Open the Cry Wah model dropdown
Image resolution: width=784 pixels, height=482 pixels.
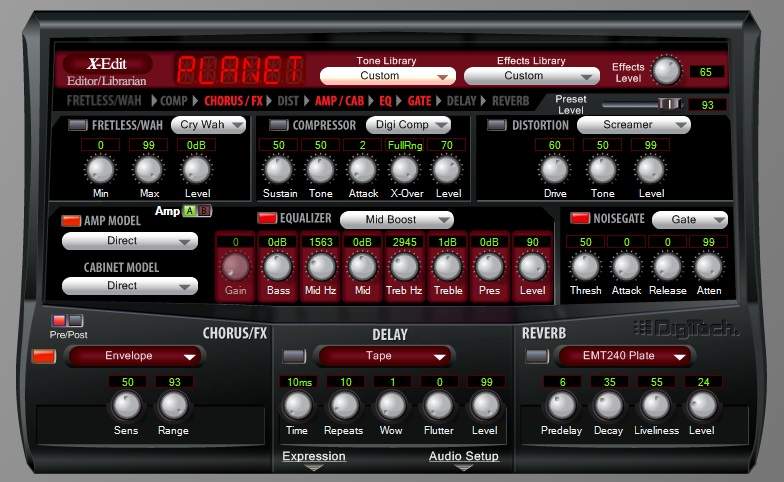pyautogui.click(x=208, y=124)
